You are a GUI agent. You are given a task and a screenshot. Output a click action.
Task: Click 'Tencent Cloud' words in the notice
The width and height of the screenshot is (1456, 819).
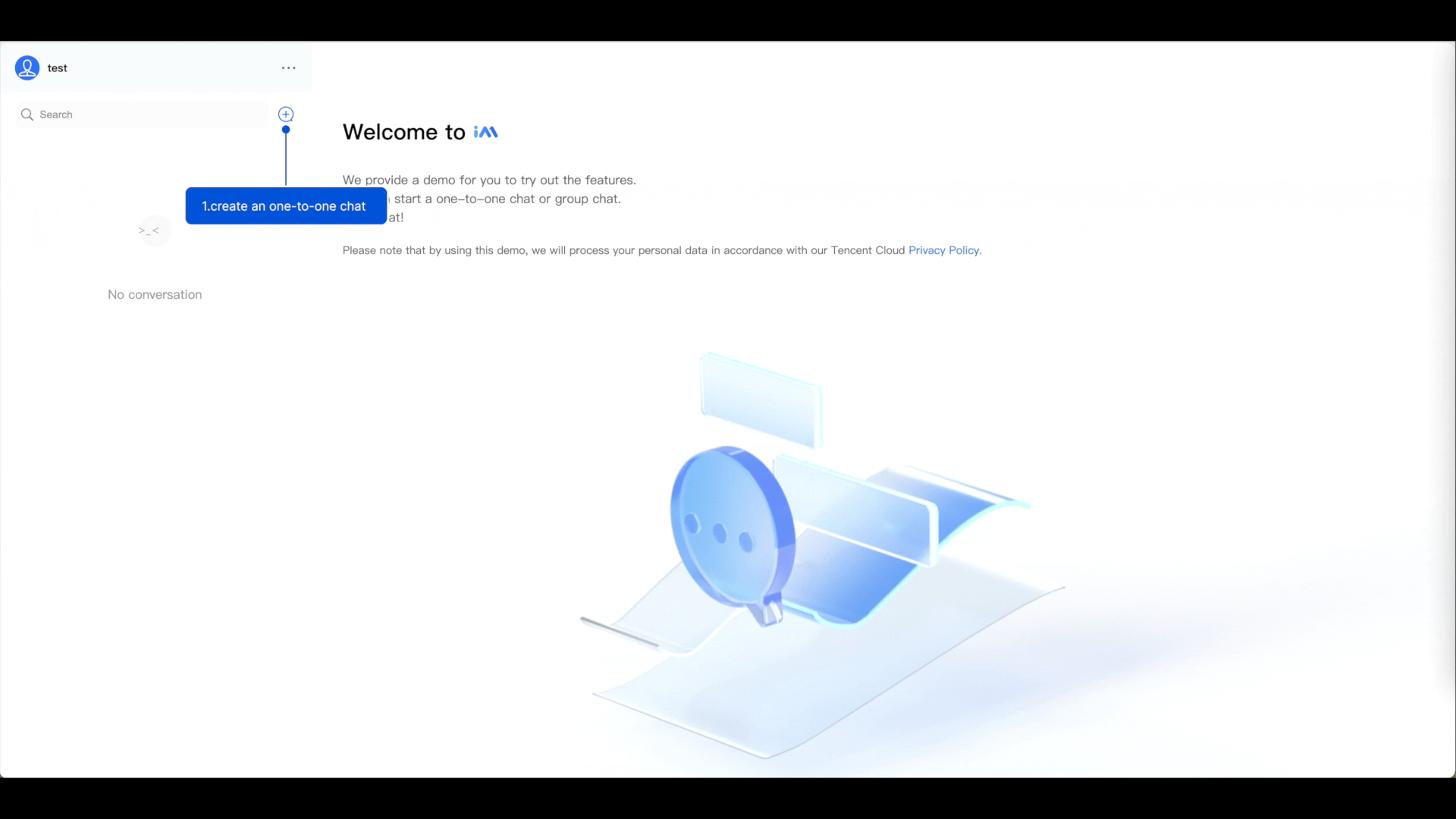(x=868, y=250)
